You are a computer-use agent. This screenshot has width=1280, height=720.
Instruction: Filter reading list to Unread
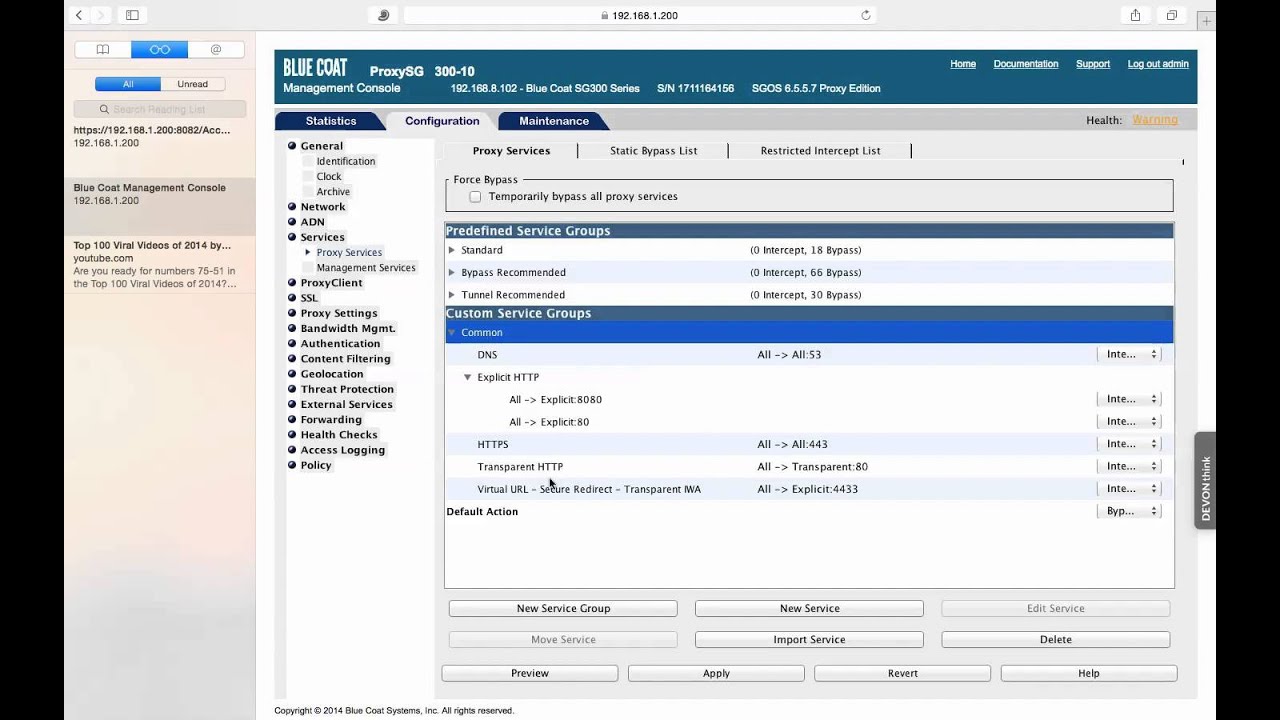(192, 84)
